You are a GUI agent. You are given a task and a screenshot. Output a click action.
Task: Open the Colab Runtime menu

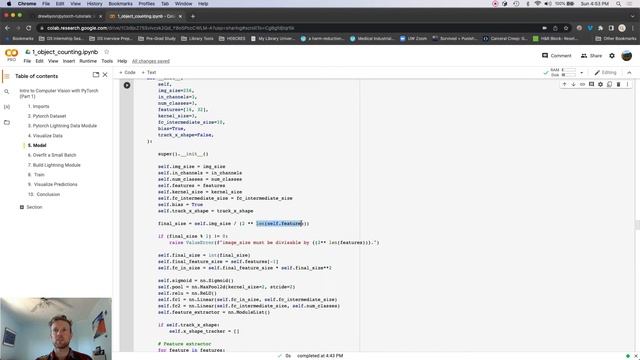coord(88,61)
